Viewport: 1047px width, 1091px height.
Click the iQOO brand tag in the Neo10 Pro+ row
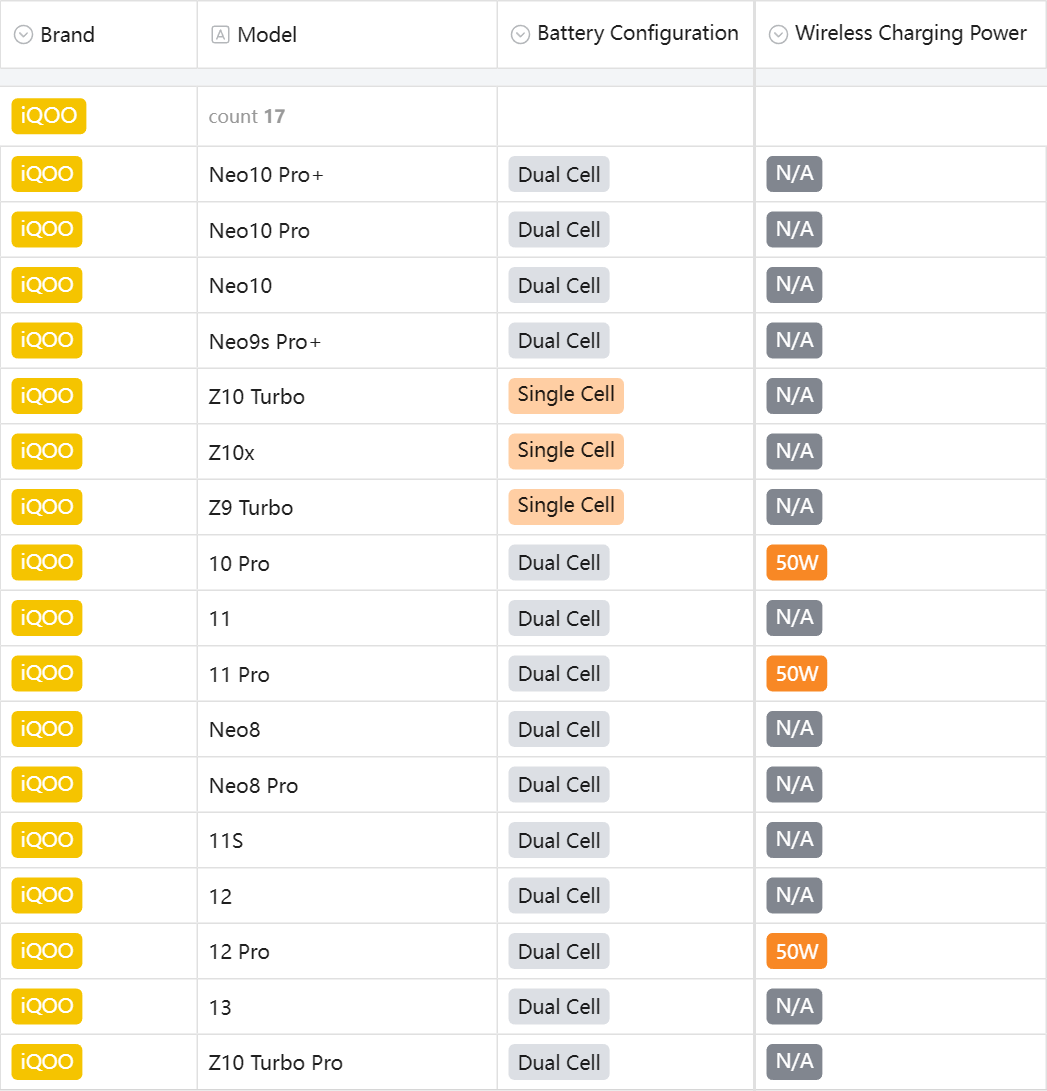coord(47,174)
